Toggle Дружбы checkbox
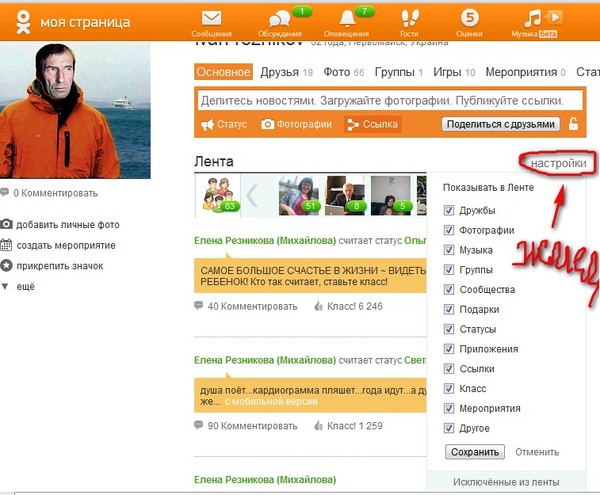 click(x=448, y=210)
